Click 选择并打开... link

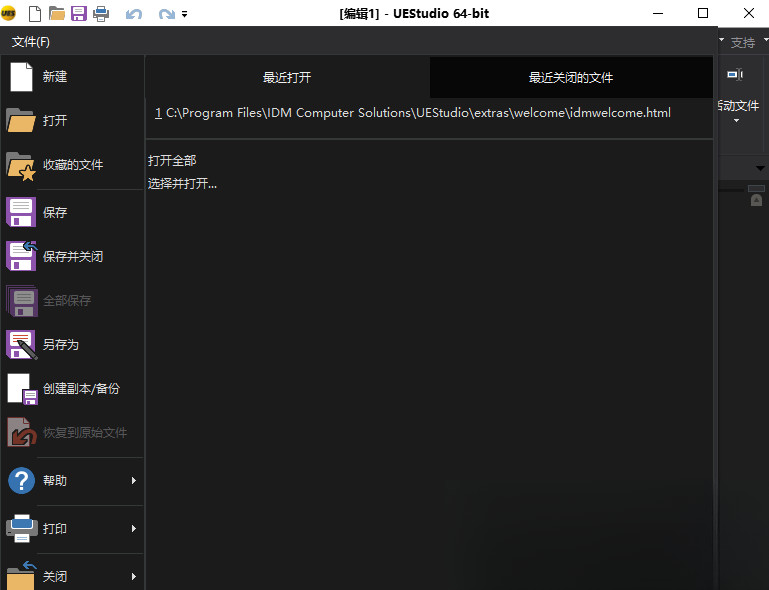tap(182, 184)
